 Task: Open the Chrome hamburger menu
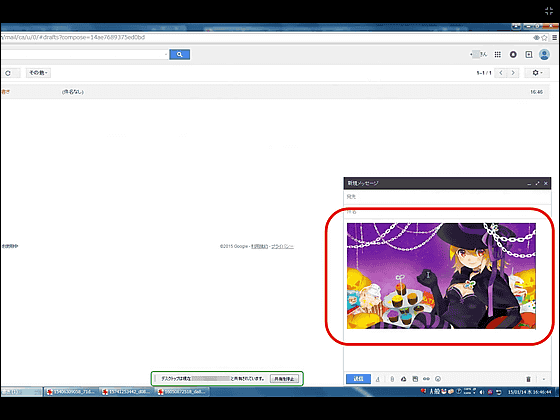[555, 38]
